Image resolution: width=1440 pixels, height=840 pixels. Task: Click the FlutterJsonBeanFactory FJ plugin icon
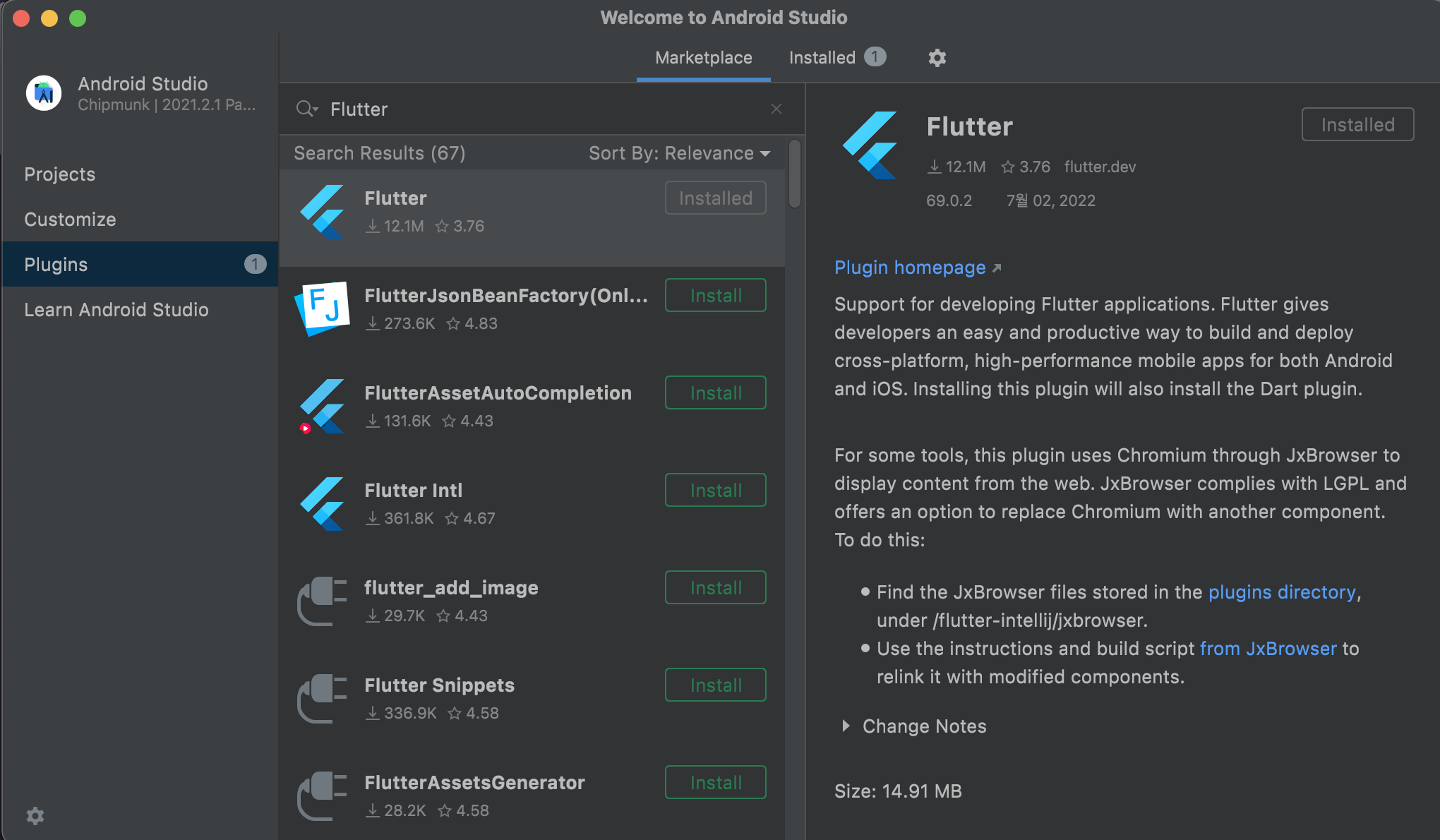click(x=323, y=308)
